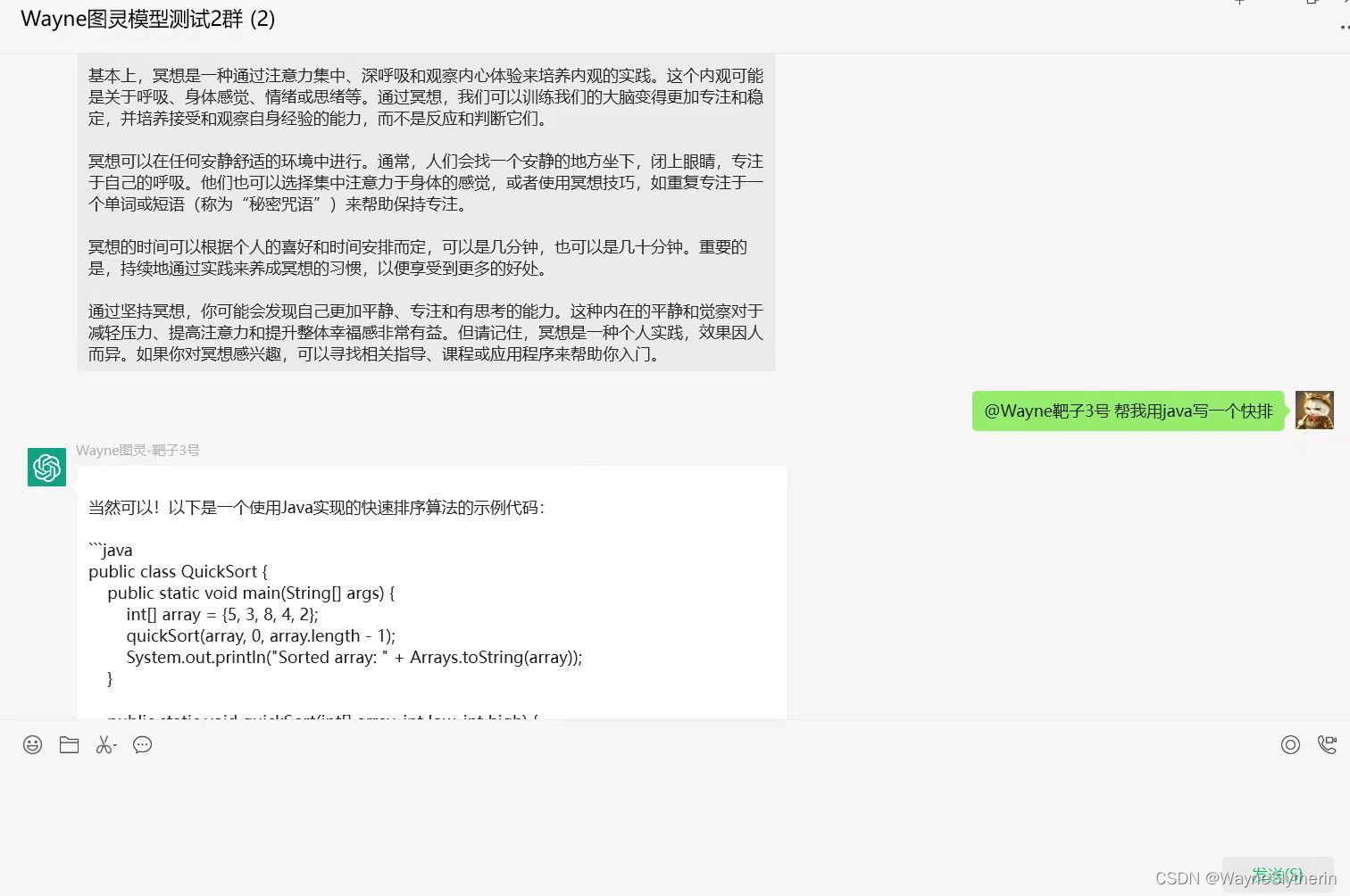Viewport: 1350px width, 896px height.
Task: Start a live stream with the circle icon
Action: coord(1290,744)
